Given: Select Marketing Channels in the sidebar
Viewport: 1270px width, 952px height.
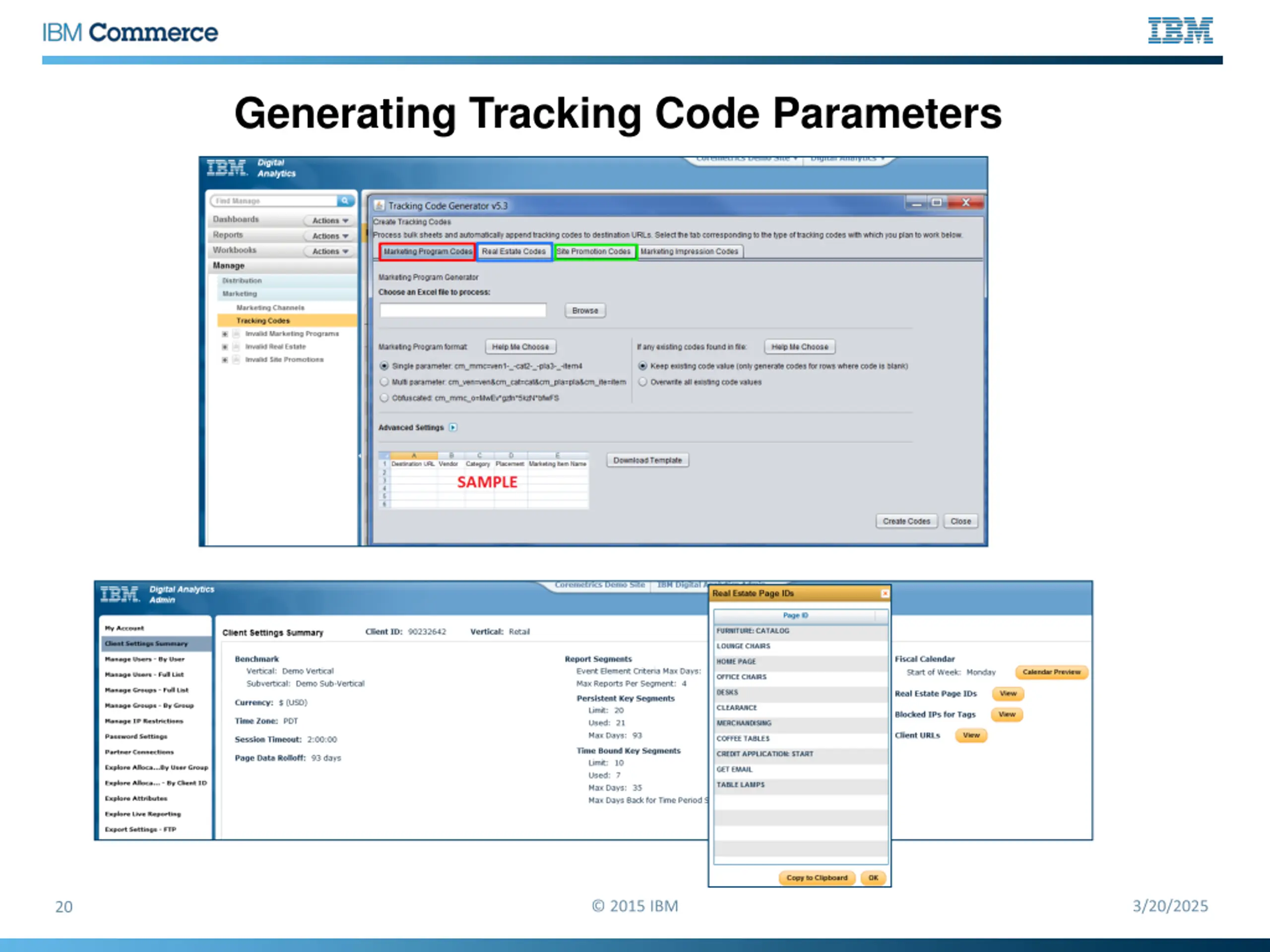Looking at the screenshot, I should point(270,307).
